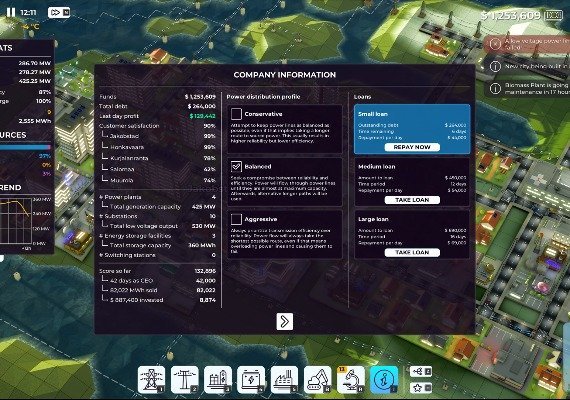Toggle the company information icon

coord(384,380)
